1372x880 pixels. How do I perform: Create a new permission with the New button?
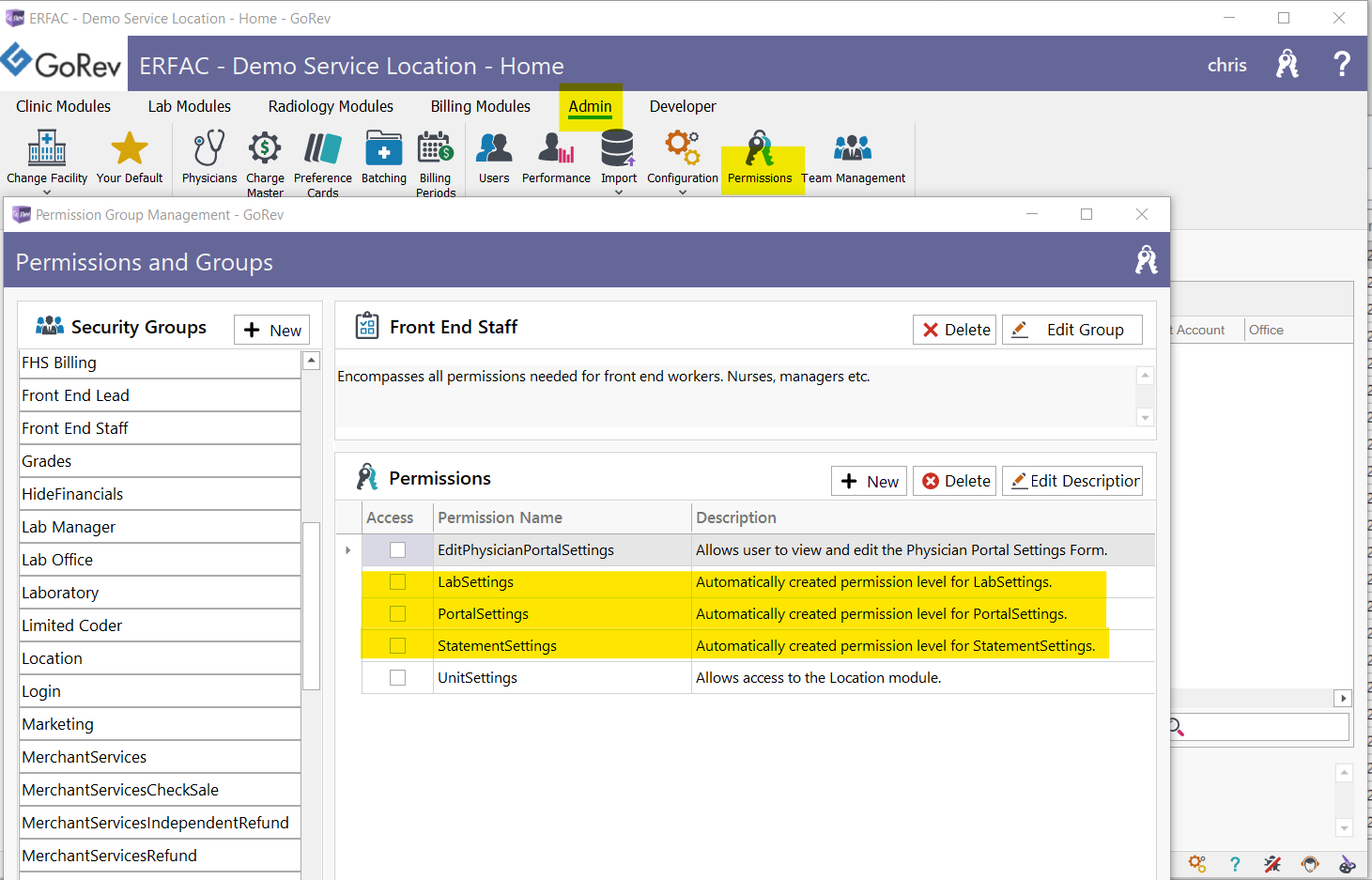tap(869, 480)
